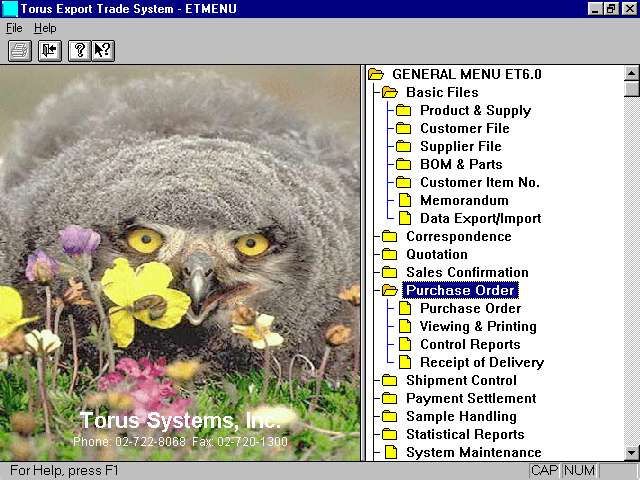Click the Print toolbar icon
The width and height of the screenshot is (640, 480).
20,51
